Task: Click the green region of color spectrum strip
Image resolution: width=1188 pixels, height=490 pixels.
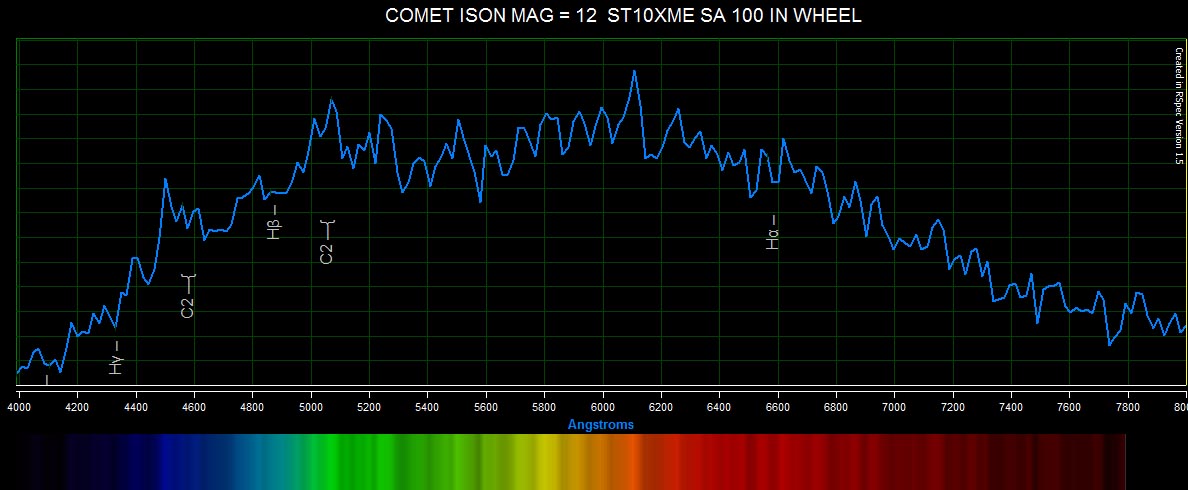Action: pos(330,460)
